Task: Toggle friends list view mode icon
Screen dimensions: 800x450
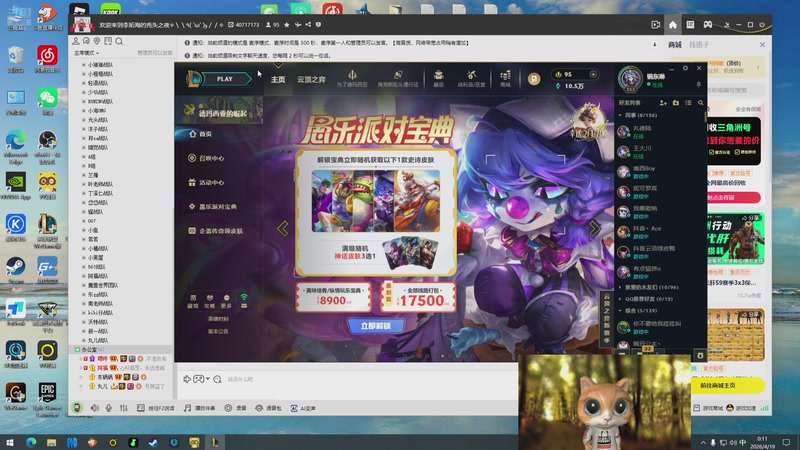Action: (x=688, y=103)
